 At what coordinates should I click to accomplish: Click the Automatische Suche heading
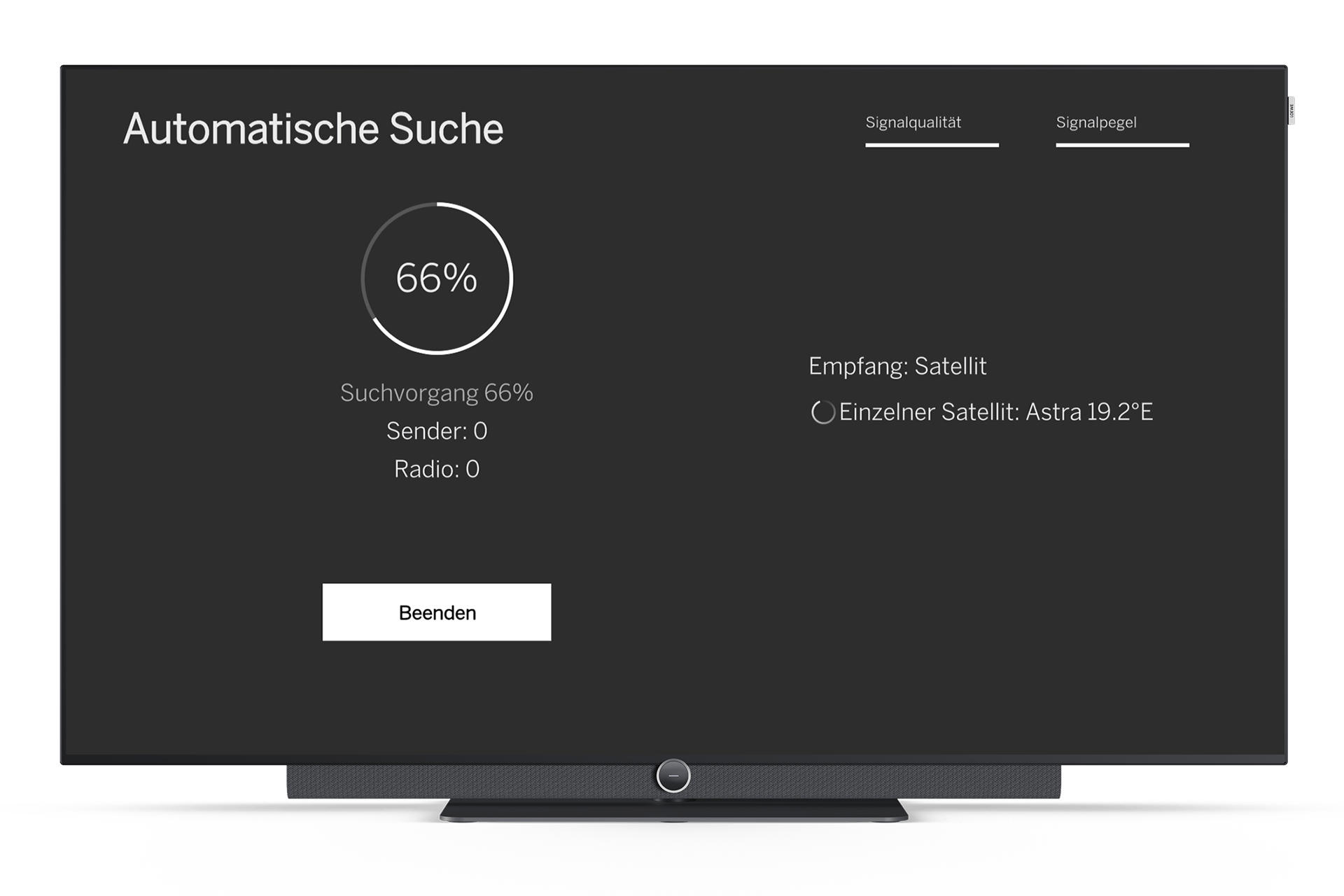(x=313, y=129)
